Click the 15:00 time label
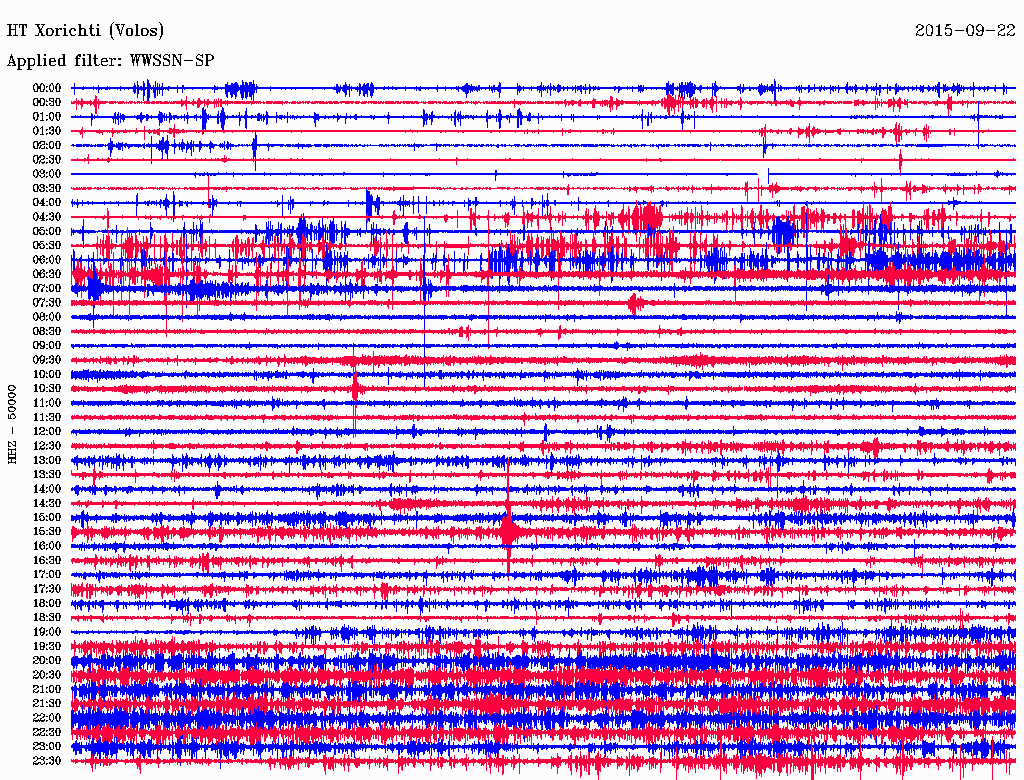This screenshot has height=780, width=1024. tap(47, 517)
